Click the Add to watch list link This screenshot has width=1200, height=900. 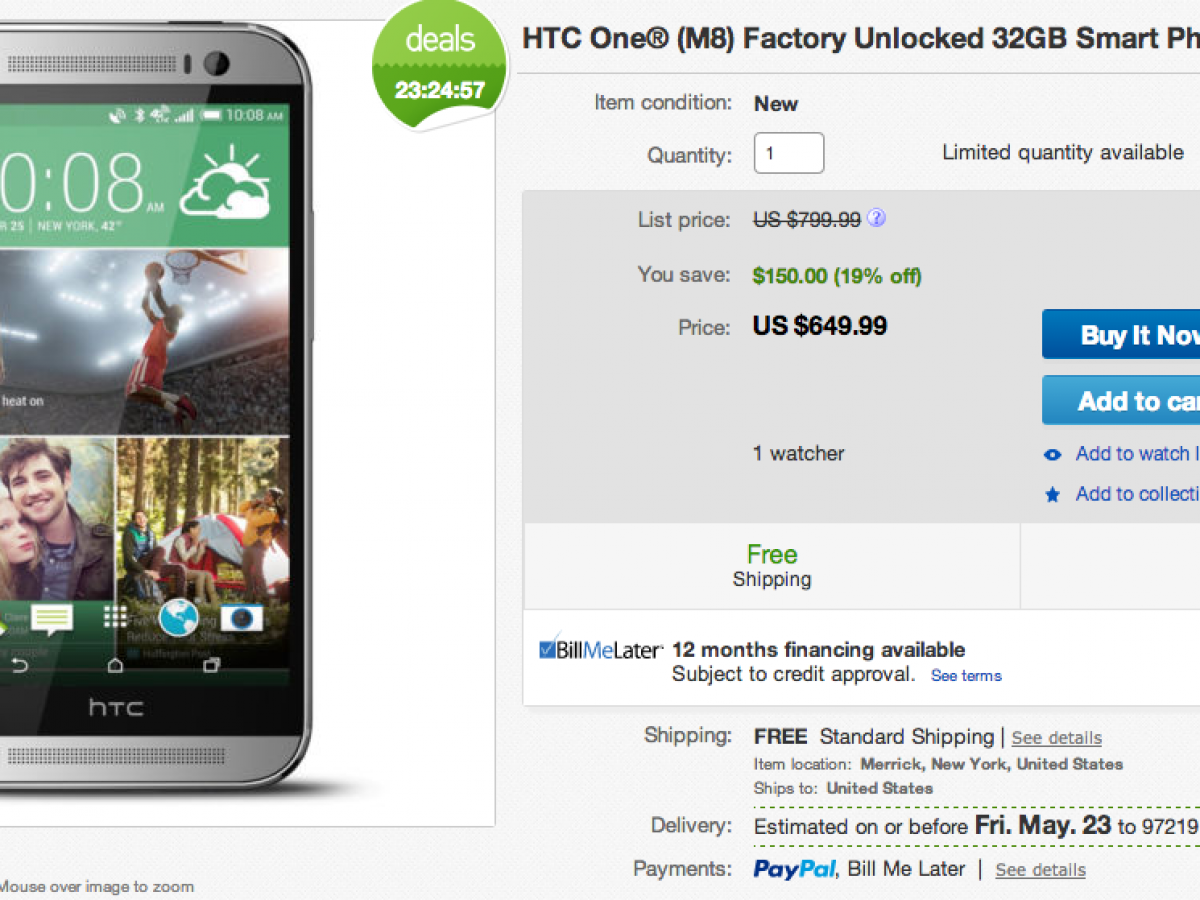pyautogui.click(x=1137, y=454)
